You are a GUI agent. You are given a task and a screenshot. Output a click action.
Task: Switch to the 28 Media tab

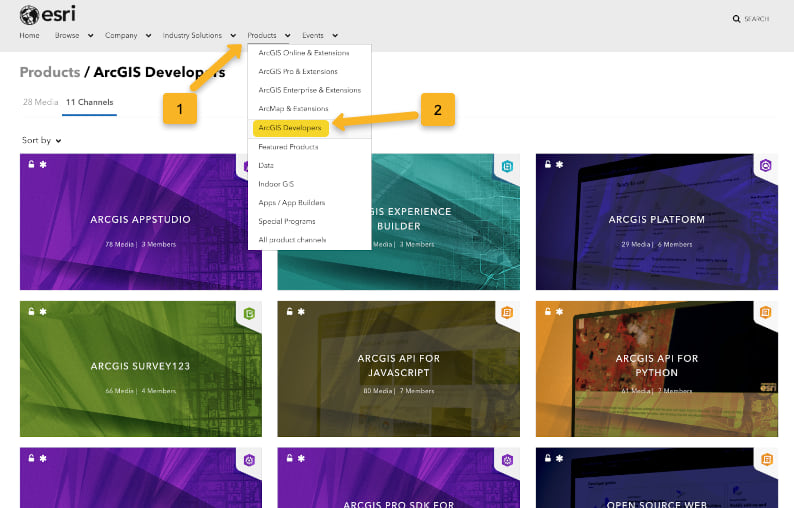tap(41, 102)
